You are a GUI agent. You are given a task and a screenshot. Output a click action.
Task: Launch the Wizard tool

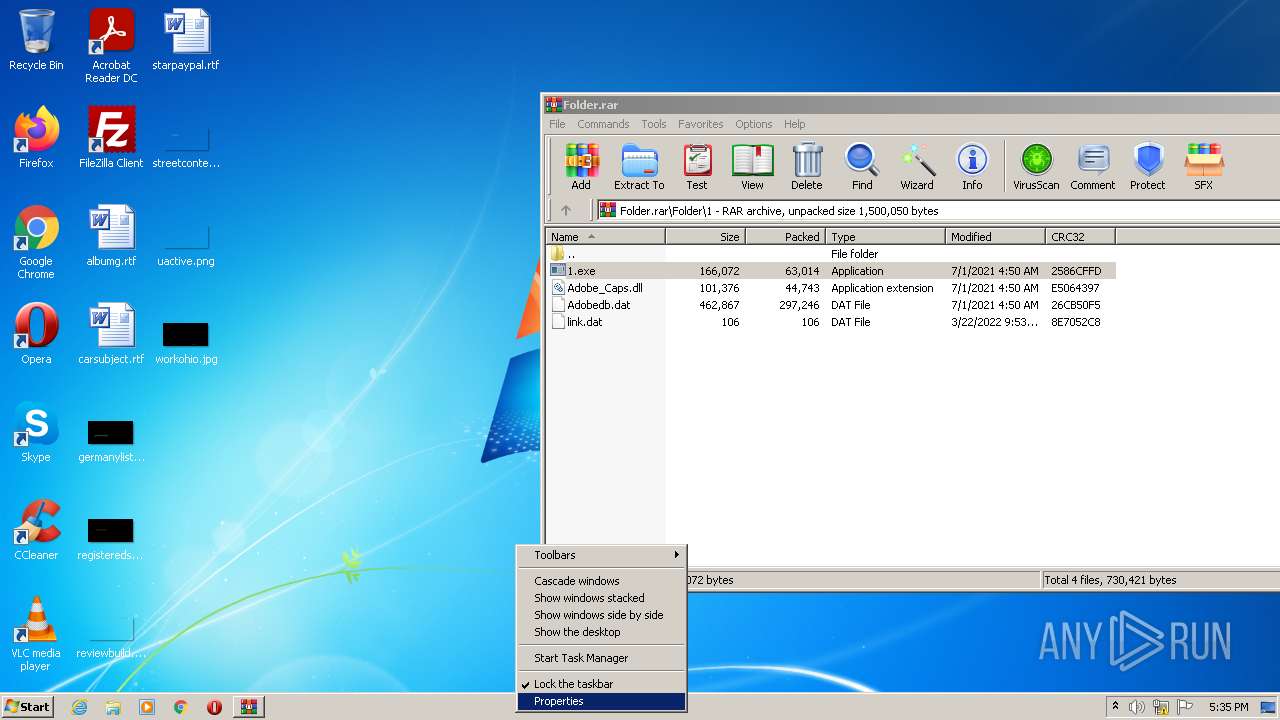pos(917,166)
